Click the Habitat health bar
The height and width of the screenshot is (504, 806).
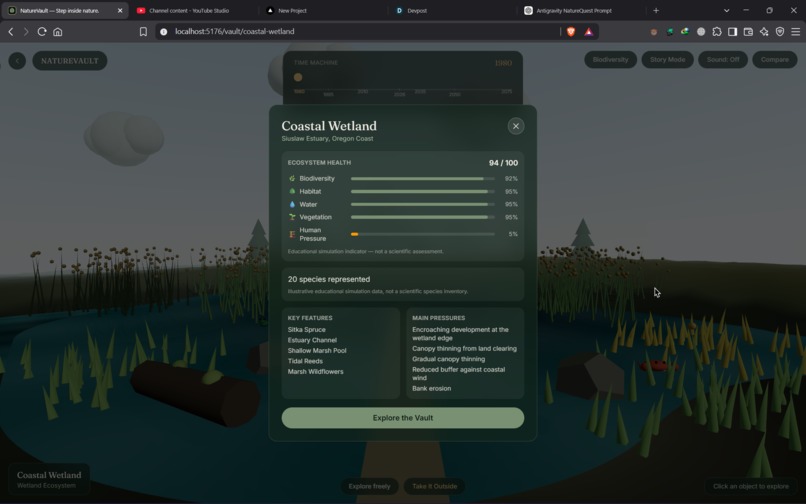point(423,191)
